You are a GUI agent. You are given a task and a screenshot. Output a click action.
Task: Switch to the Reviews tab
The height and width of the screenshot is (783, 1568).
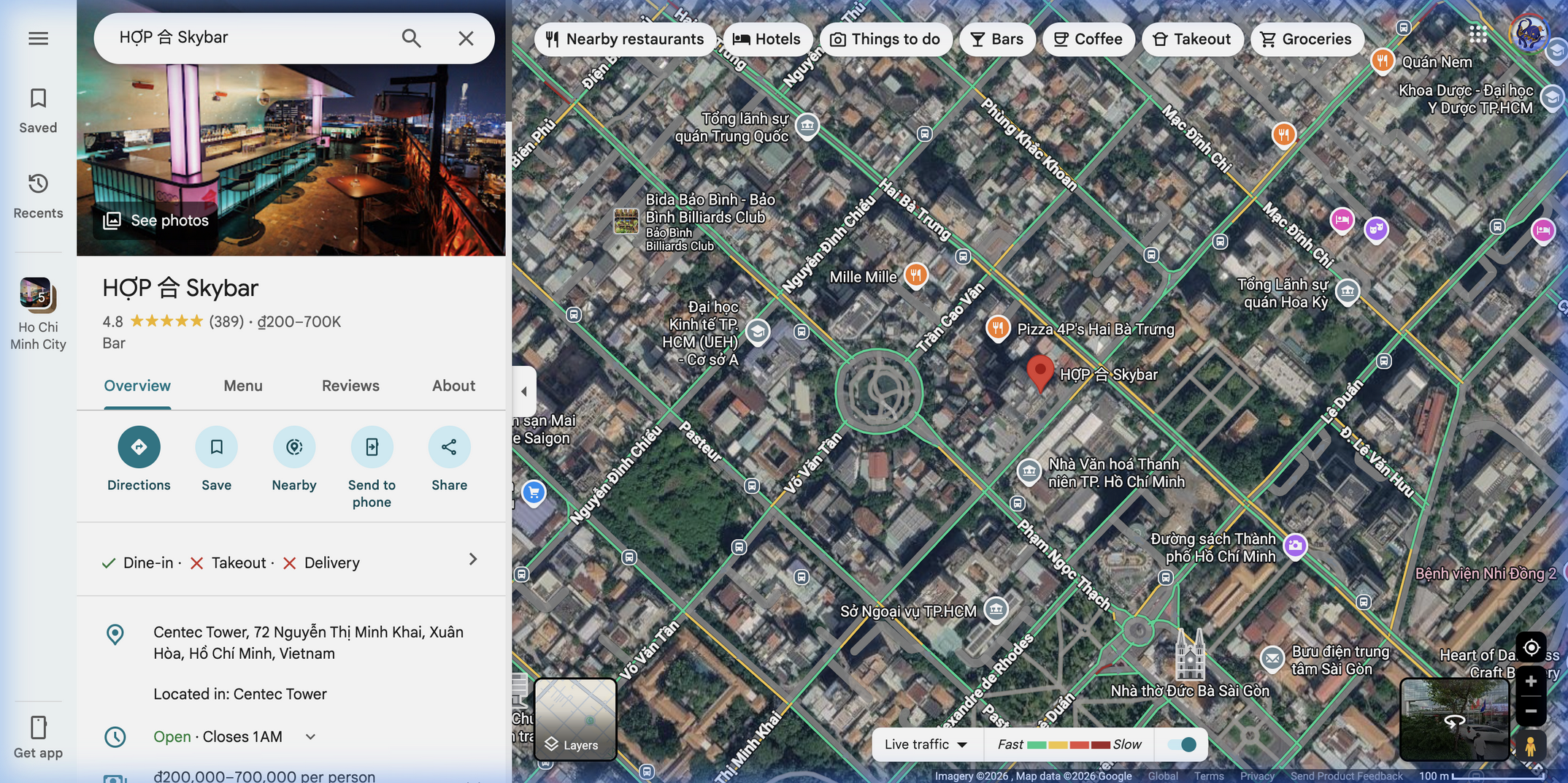350,386
